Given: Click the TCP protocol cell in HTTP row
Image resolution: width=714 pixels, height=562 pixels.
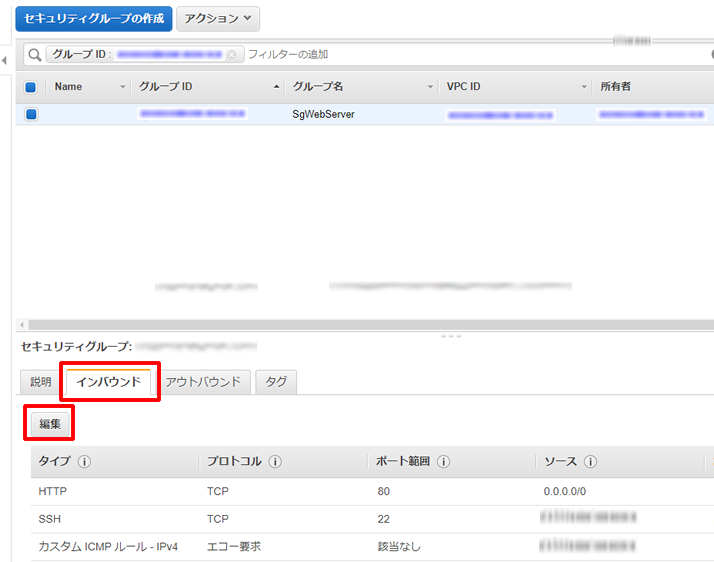Looking at the screenshot, I should point(218,491).
